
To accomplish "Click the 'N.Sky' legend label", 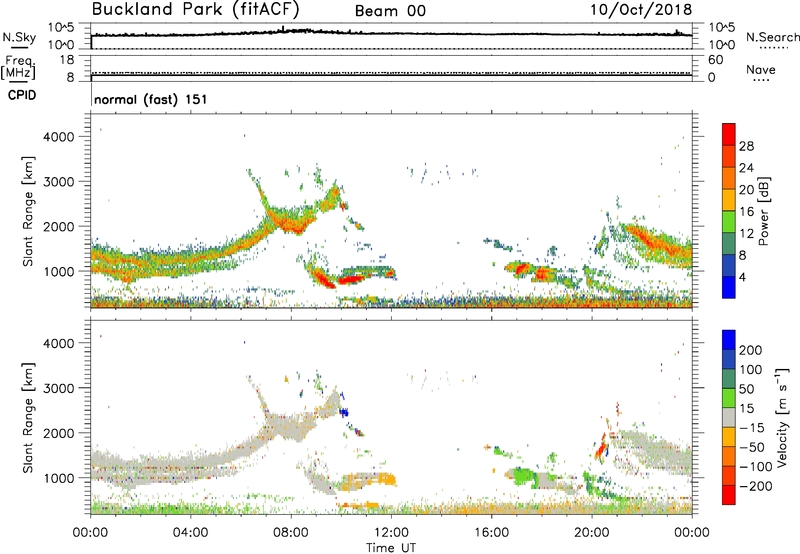I will [x=19, y=37].
